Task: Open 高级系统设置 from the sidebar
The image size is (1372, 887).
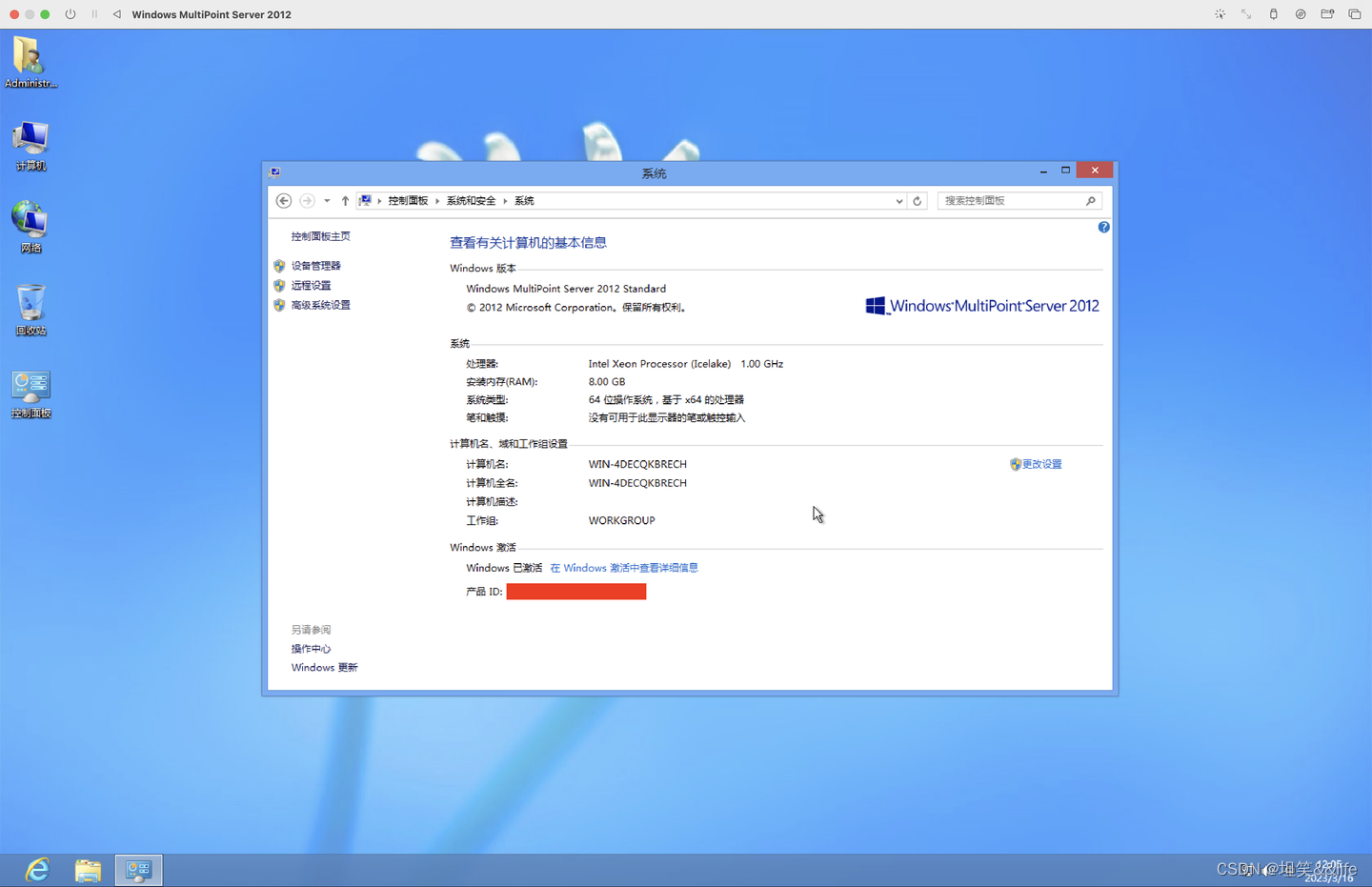Action: tap(320, 305)
